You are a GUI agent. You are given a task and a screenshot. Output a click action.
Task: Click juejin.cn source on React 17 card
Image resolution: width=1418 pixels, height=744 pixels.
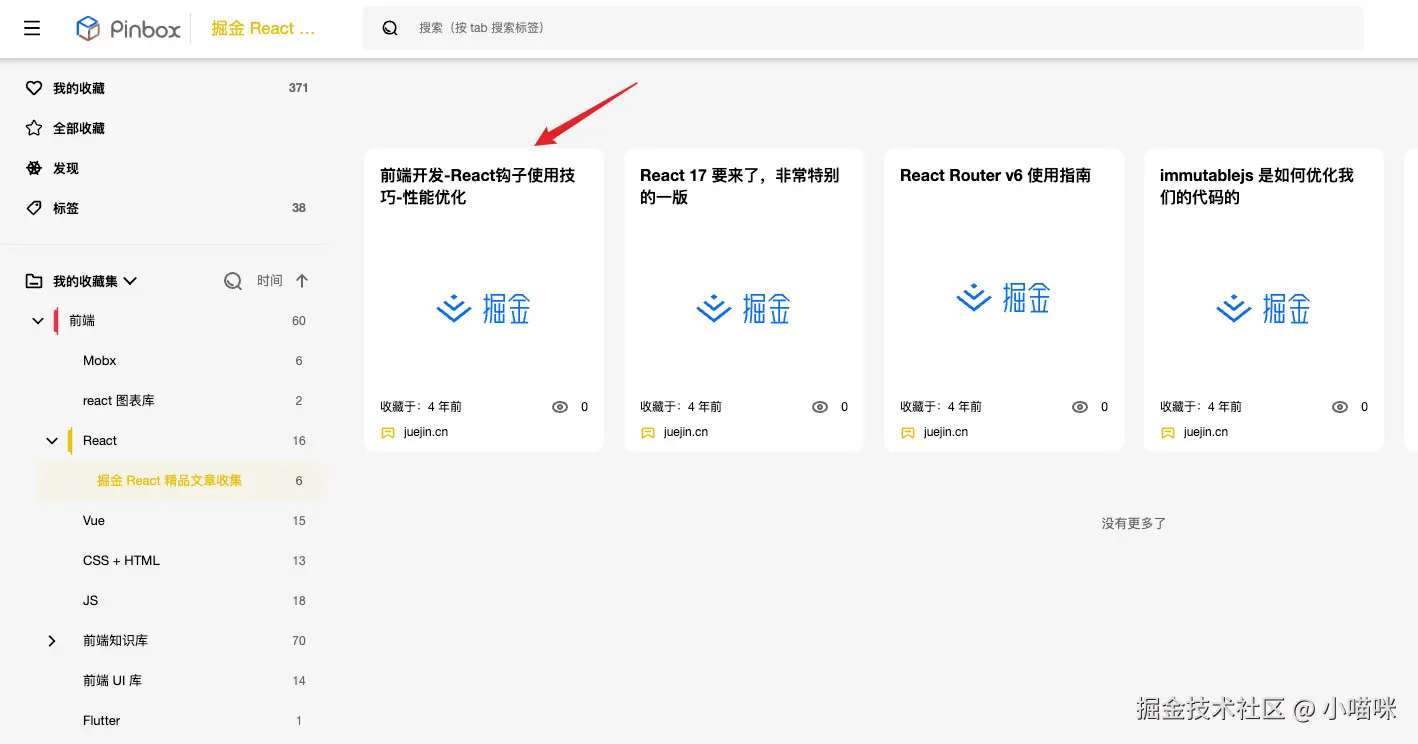coord(686,432)
